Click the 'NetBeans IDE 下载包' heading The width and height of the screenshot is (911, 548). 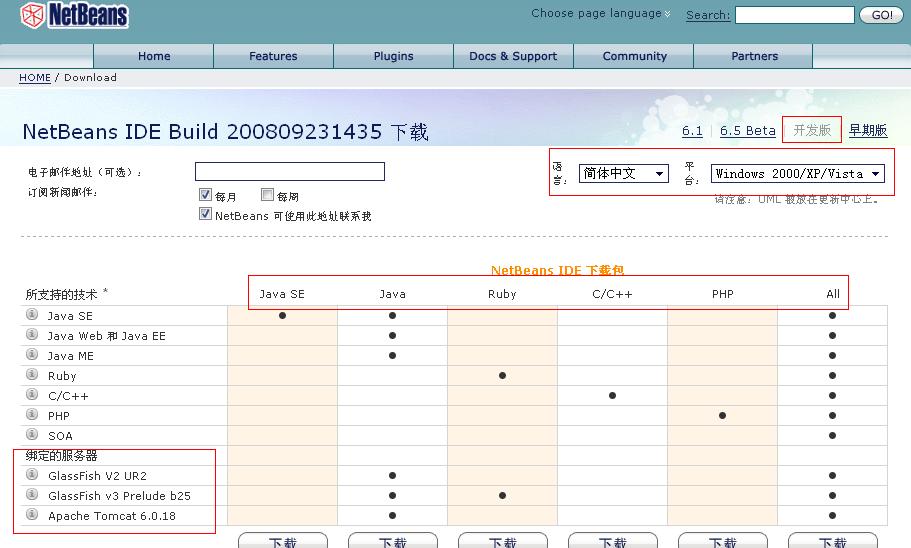click(557, 270)
